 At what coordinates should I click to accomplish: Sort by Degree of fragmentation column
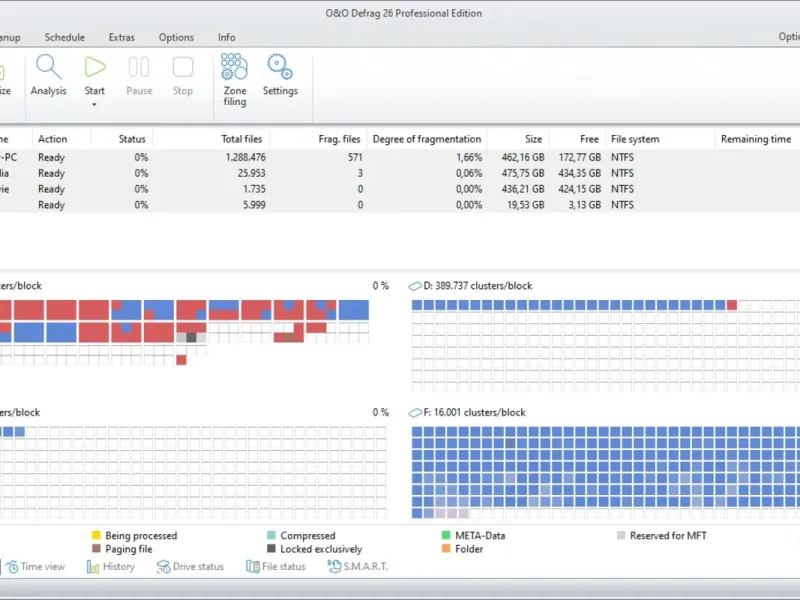pos(427,139)
